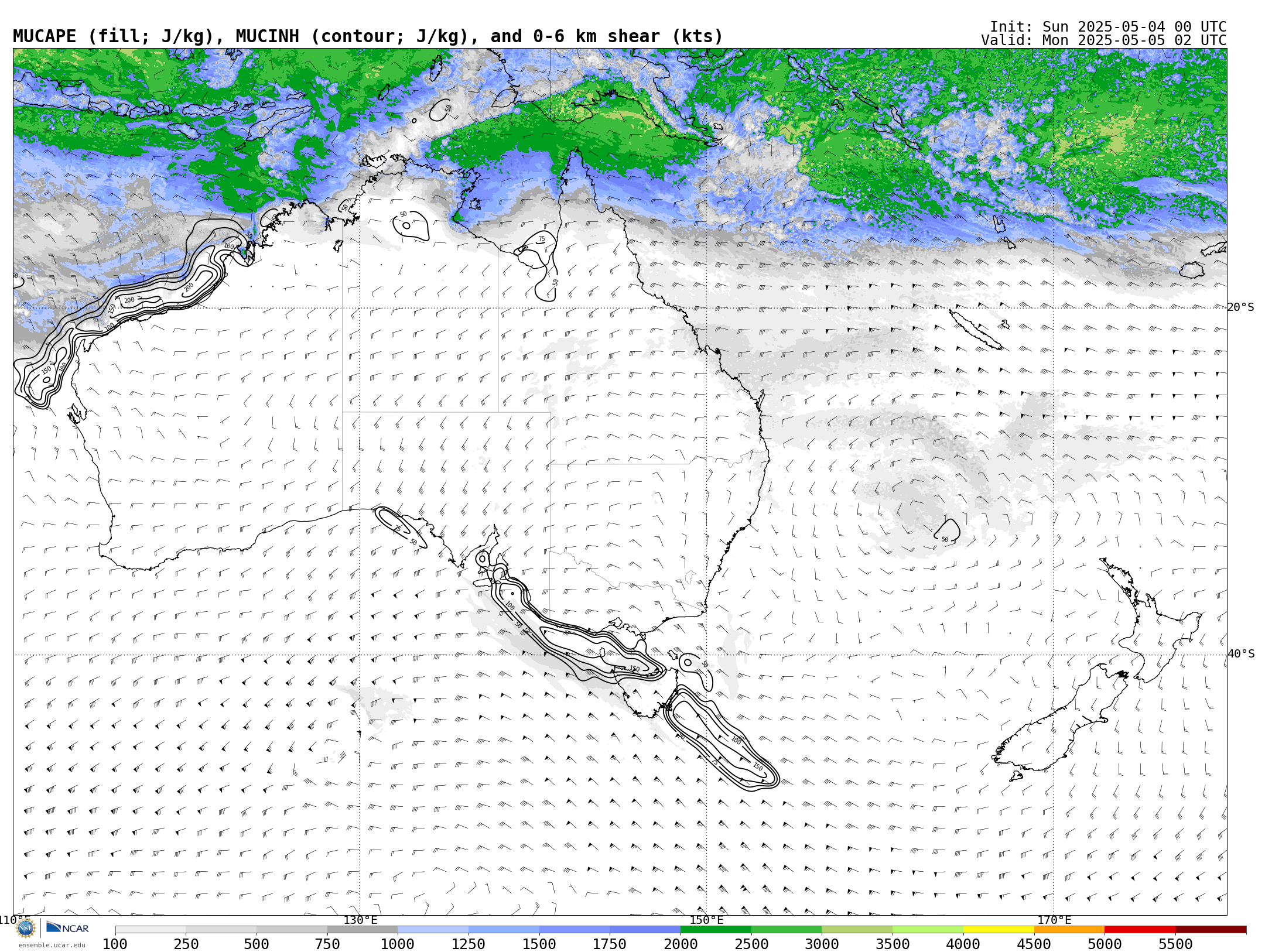
Task: Select the medium green 2500-3000 colorbar swatch
Action: 787,929
